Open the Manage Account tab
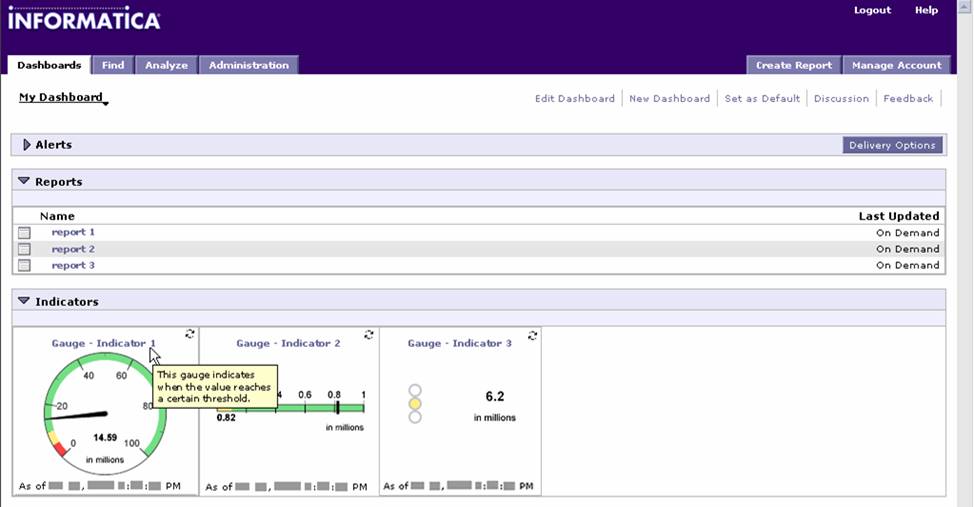Viewport: 974px width, 507px height. (x=896, y=65)
